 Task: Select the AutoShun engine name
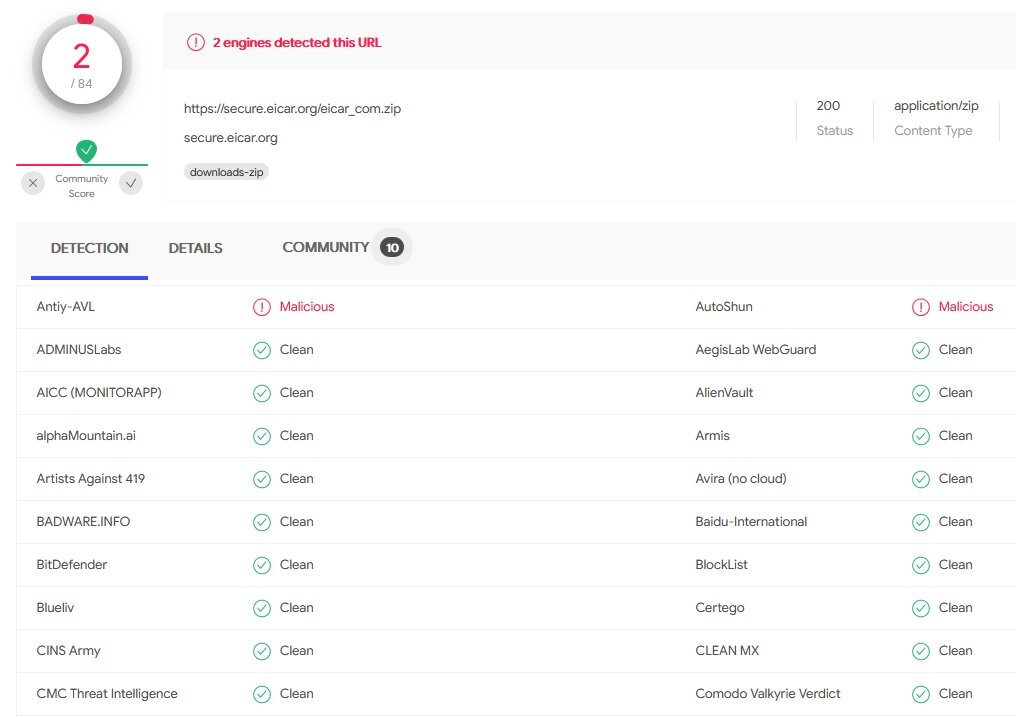click(724, 306)
